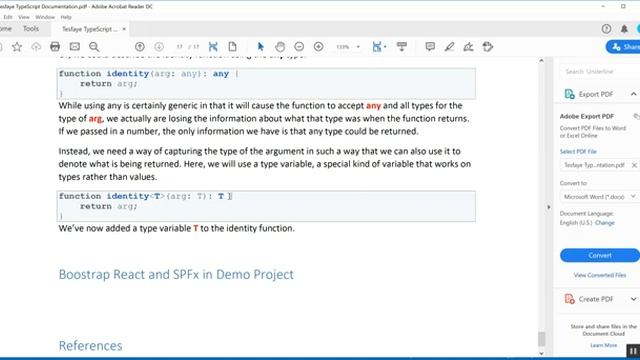Screen dimensions: 640x360
Task: Open the find text magnifier
Action: 94,47
